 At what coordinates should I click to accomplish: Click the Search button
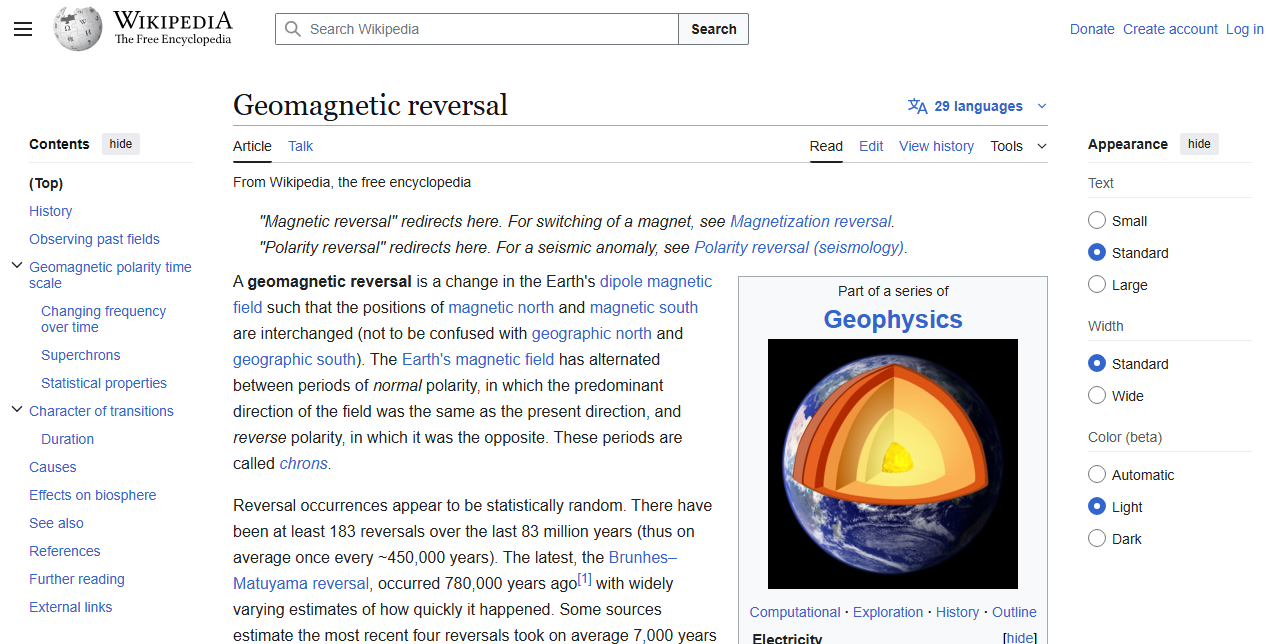(713, 29)
